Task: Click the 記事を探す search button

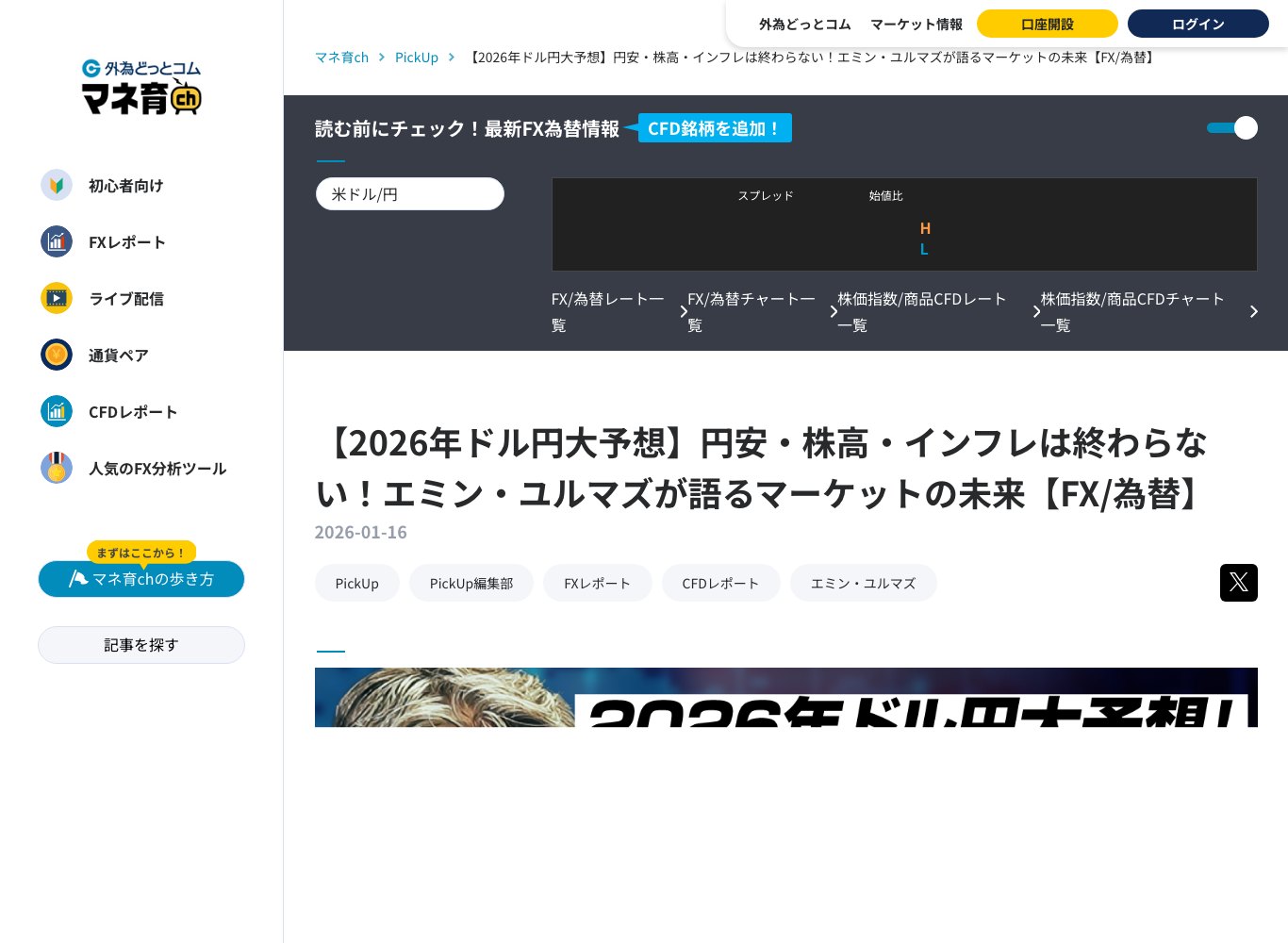Action: [x=141, y=645]
